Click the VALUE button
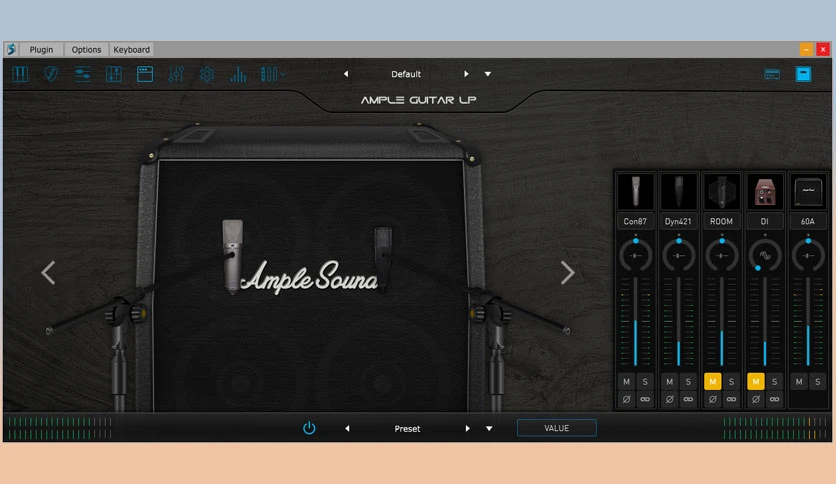Viewport: 836px width, 484px height. coord(557,428)
